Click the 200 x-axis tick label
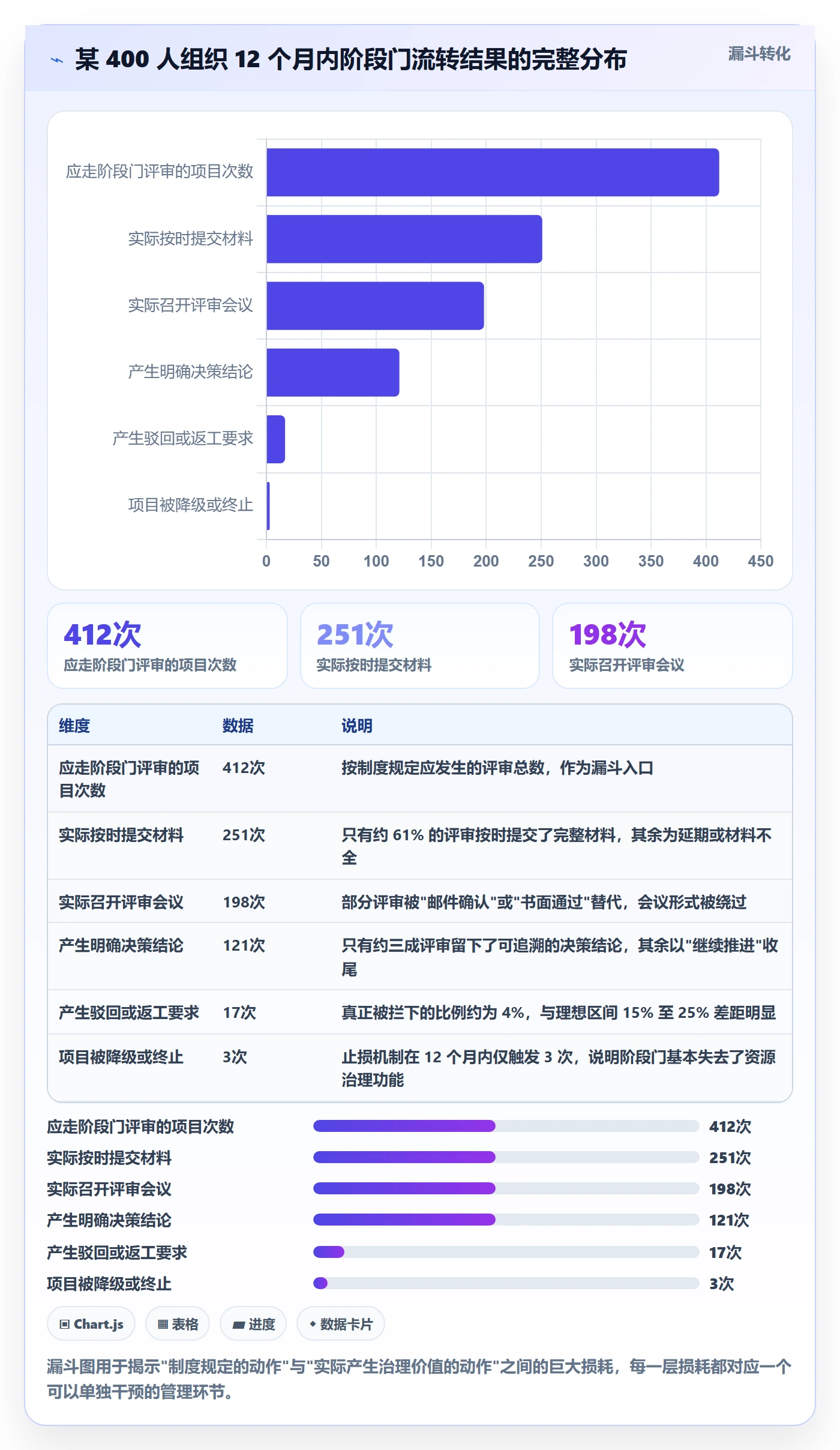The image size is (840, 1450). click(x=486, y=561)
